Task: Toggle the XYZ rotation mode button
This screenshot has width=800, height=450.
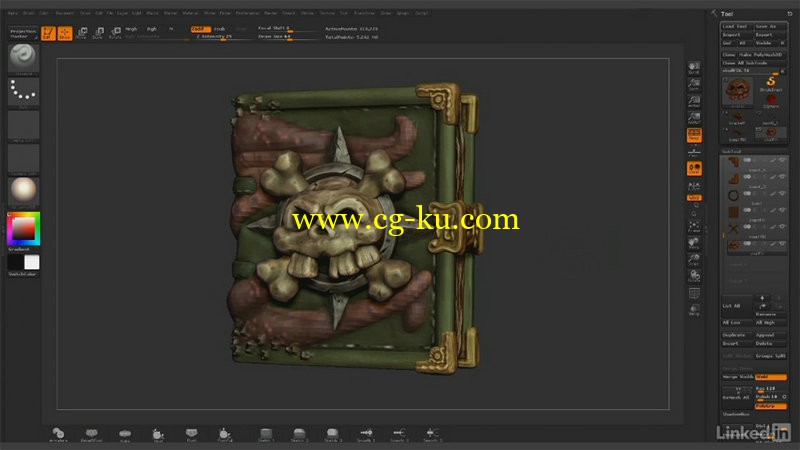Action: pos(694,197)
